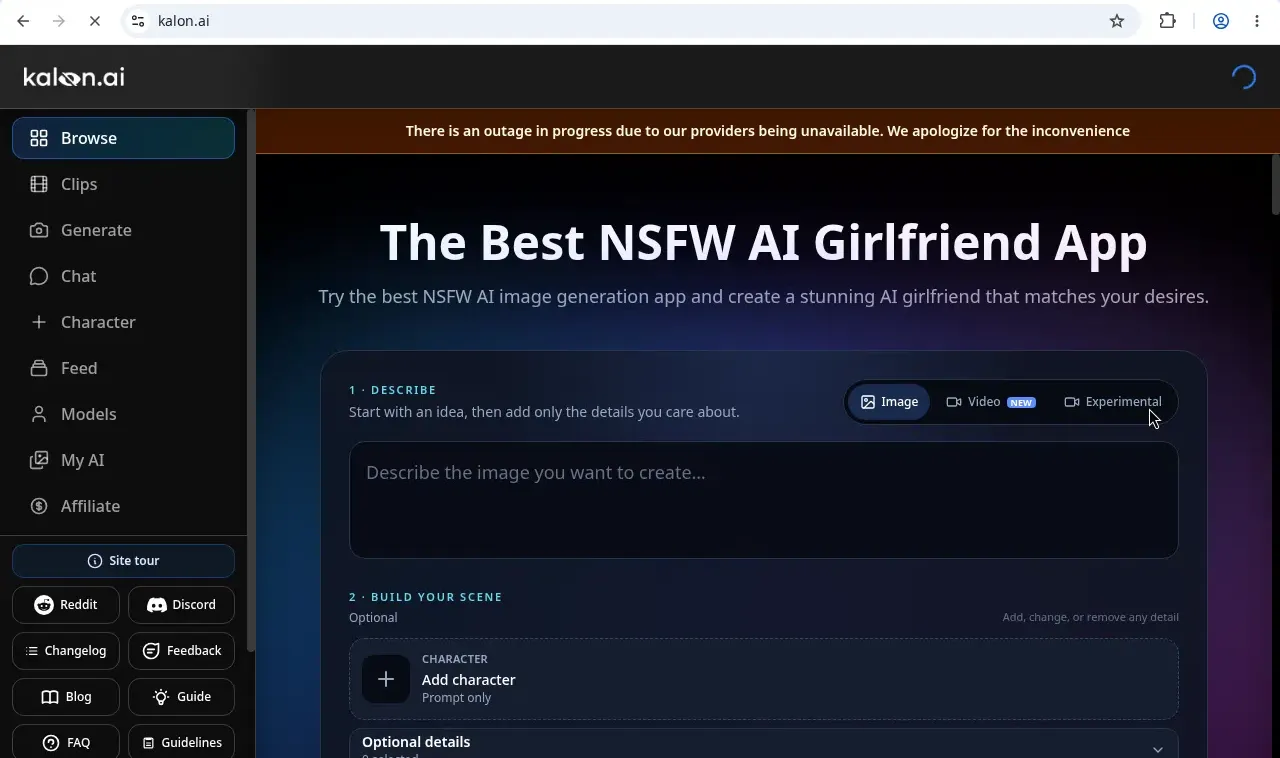
Task: Open the Feedback button
Action: 181,651
